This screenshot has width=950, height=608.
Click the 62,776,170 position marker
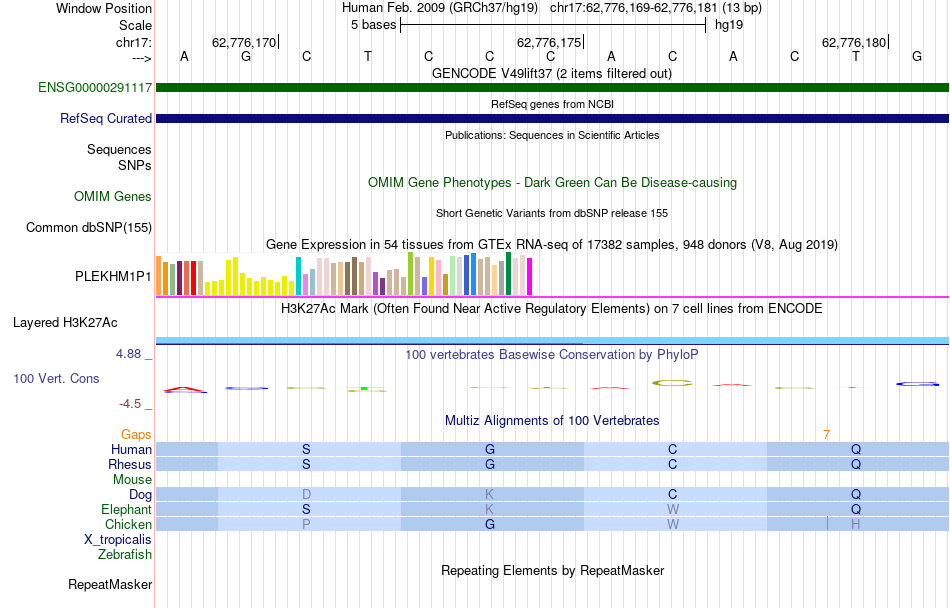(244, 42)
